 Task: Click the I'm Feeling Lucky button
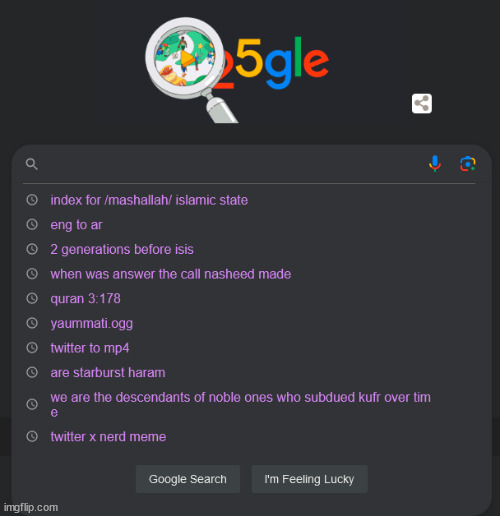pyautogui.click(x=309, y=479)
